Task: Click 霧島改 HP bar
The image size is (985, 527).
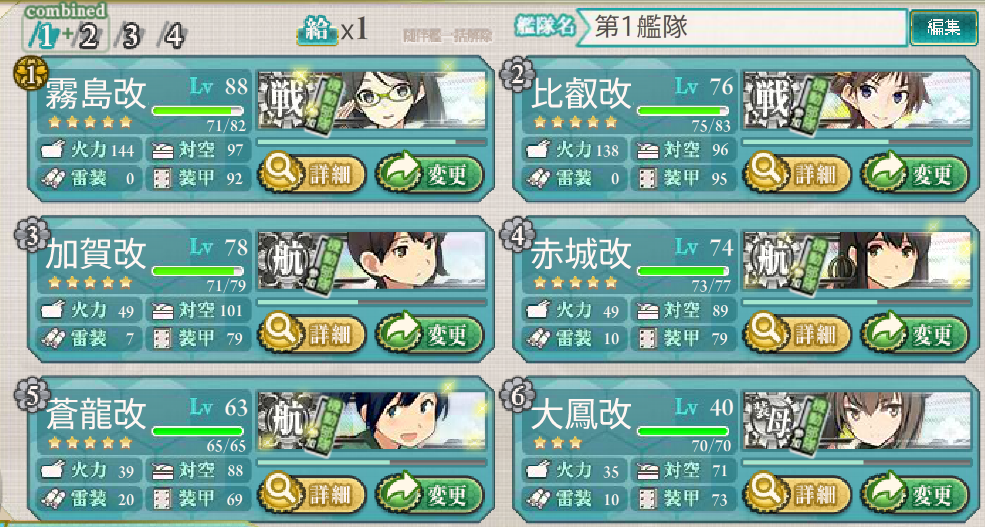Action: coord(197,111)
